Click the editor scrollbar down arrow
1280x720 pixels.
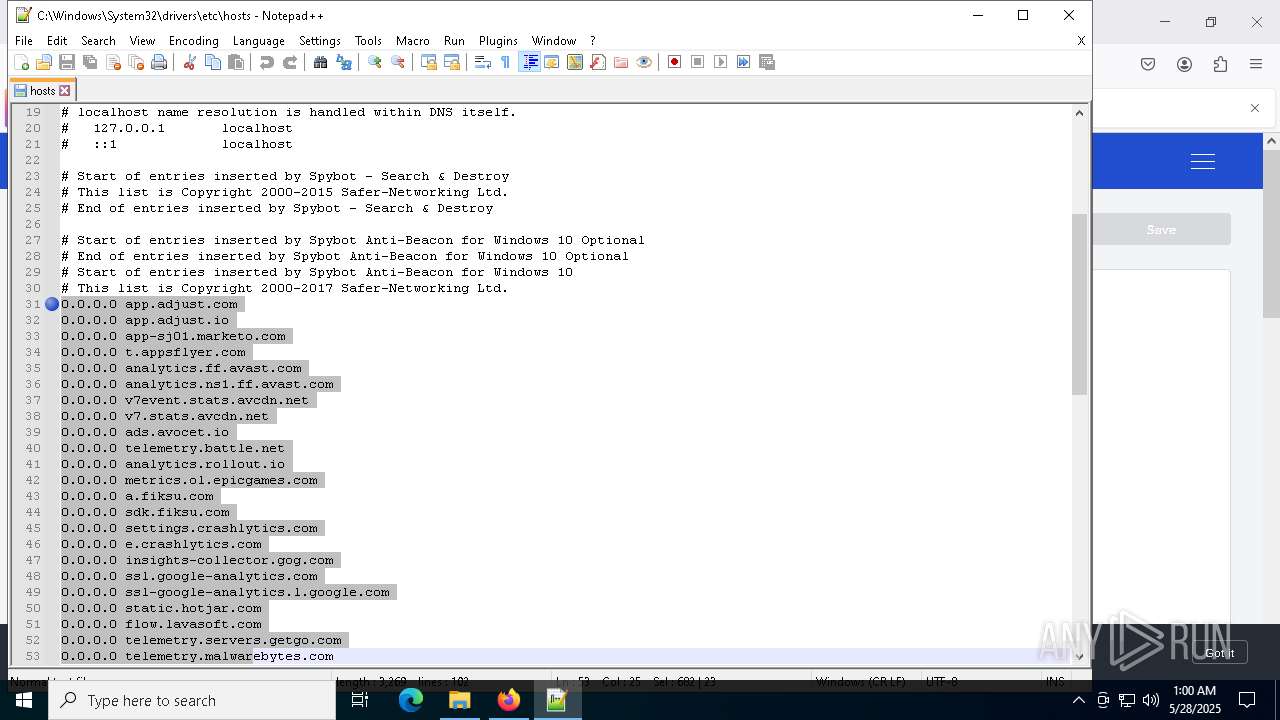(x=1079, y=656)
